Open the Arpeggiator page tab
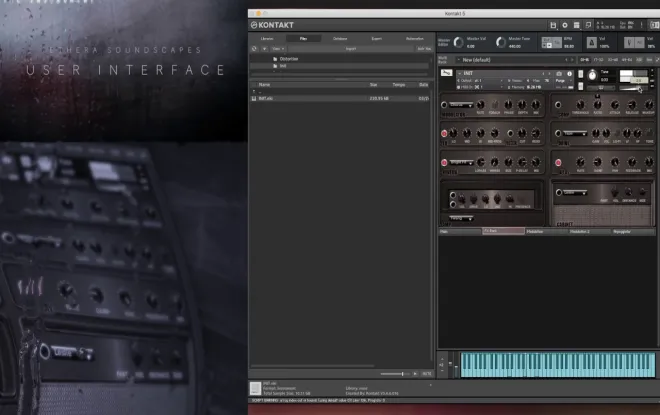Screen dimensions: 660x415 point(634,231)
